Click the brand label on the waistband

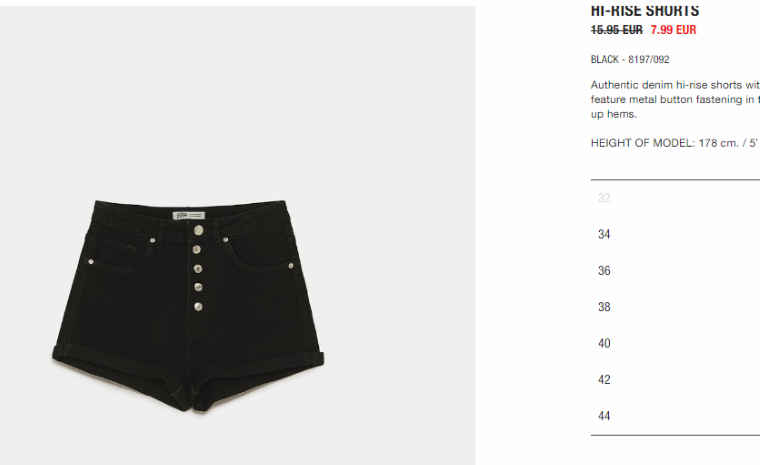click(189, 215)
